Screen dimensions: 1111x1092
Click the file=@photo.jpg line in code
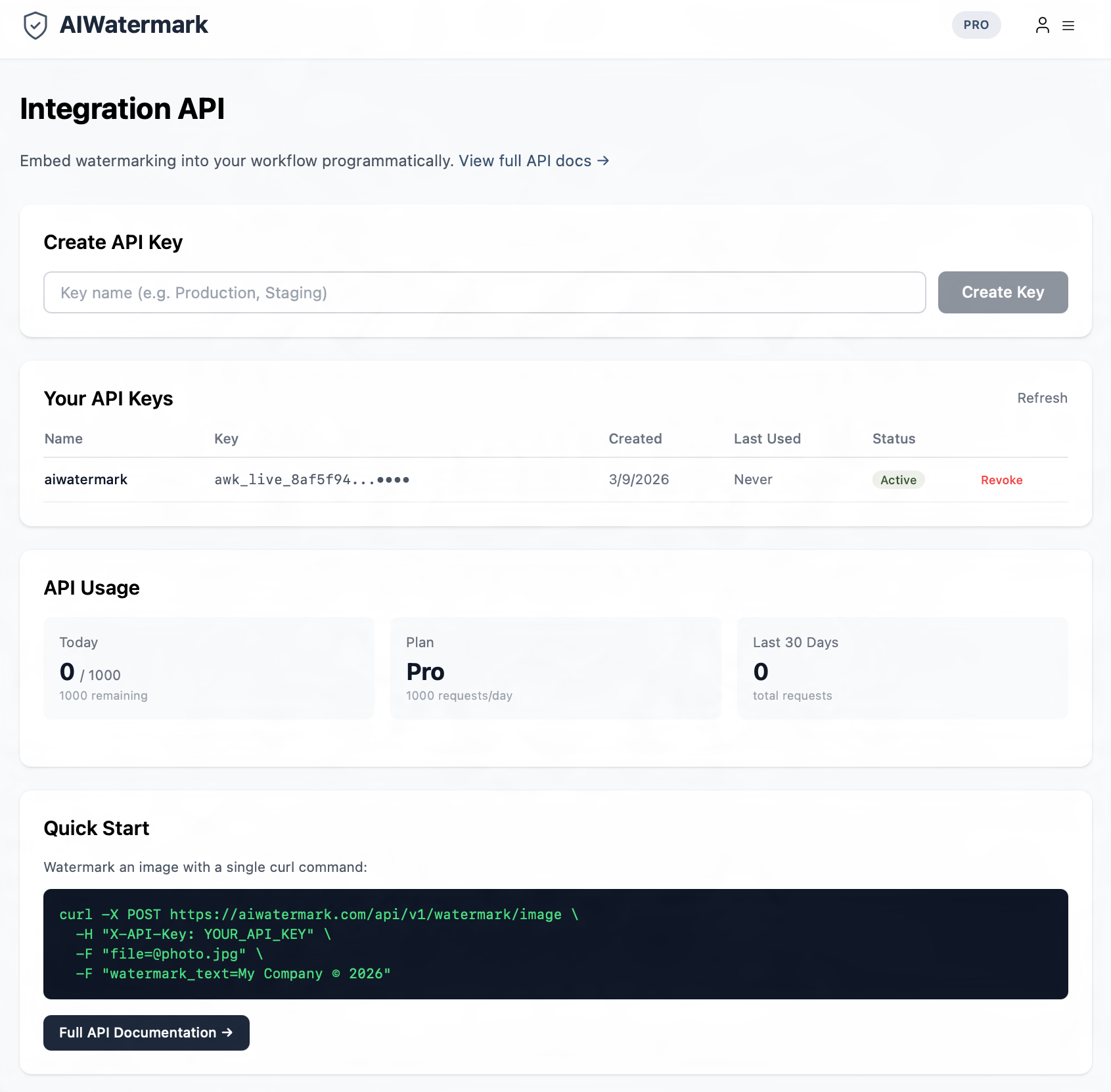tap(169, 954)
